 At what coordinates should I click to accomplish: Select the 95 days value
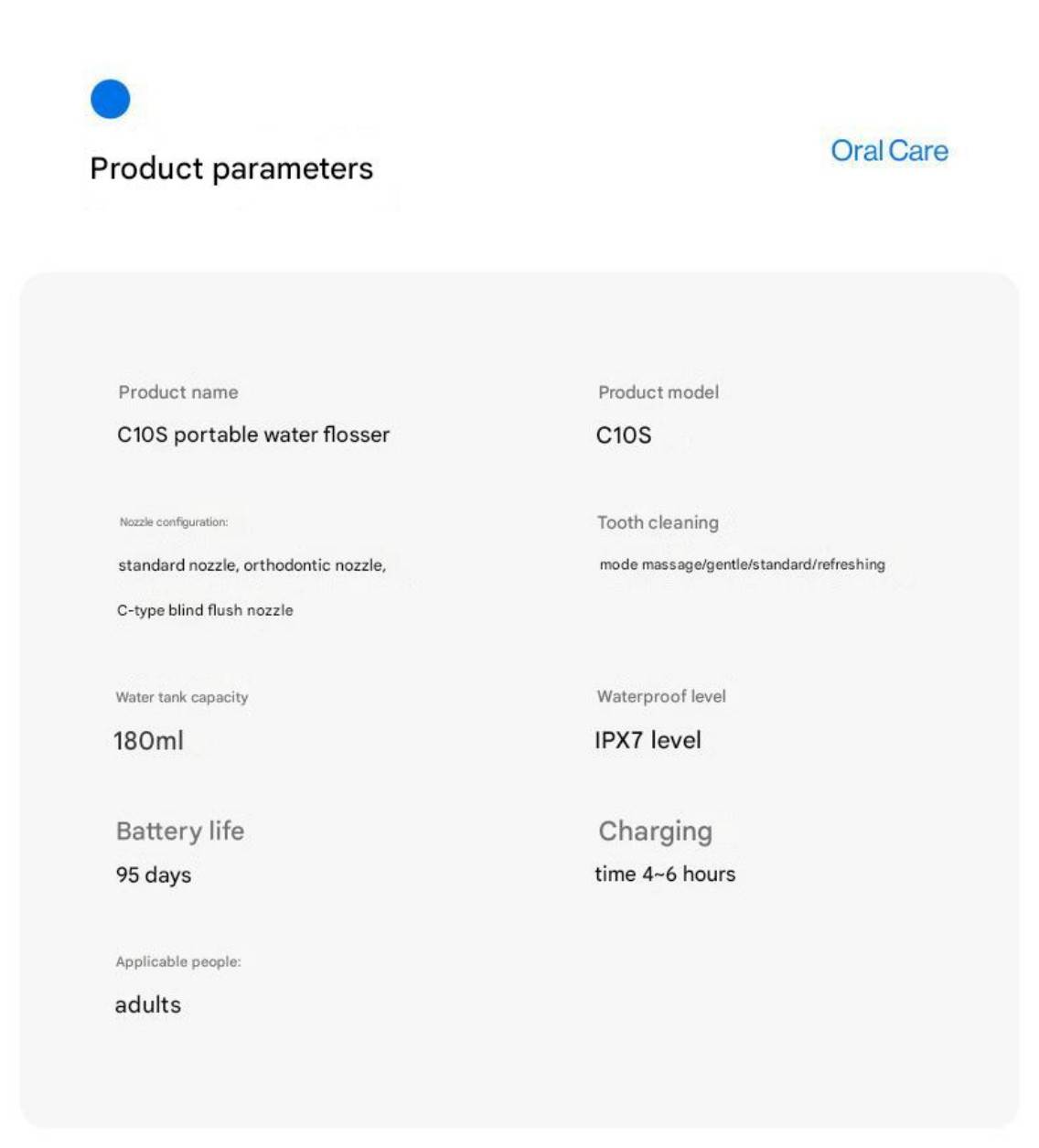click(x=154, y=874)
